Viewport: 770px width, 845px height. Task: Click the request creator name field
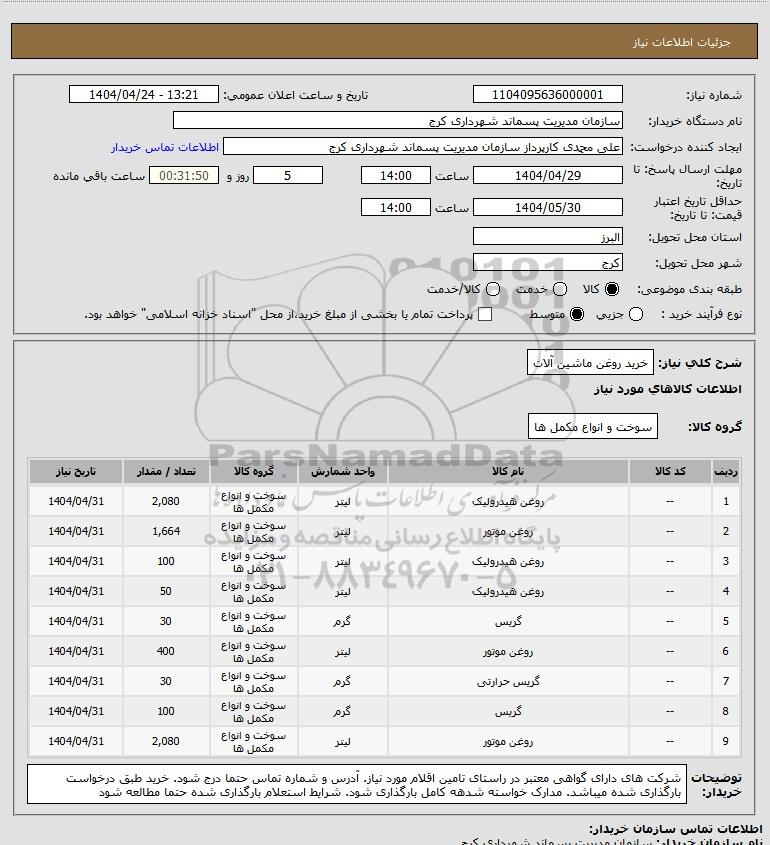point(423,146)
